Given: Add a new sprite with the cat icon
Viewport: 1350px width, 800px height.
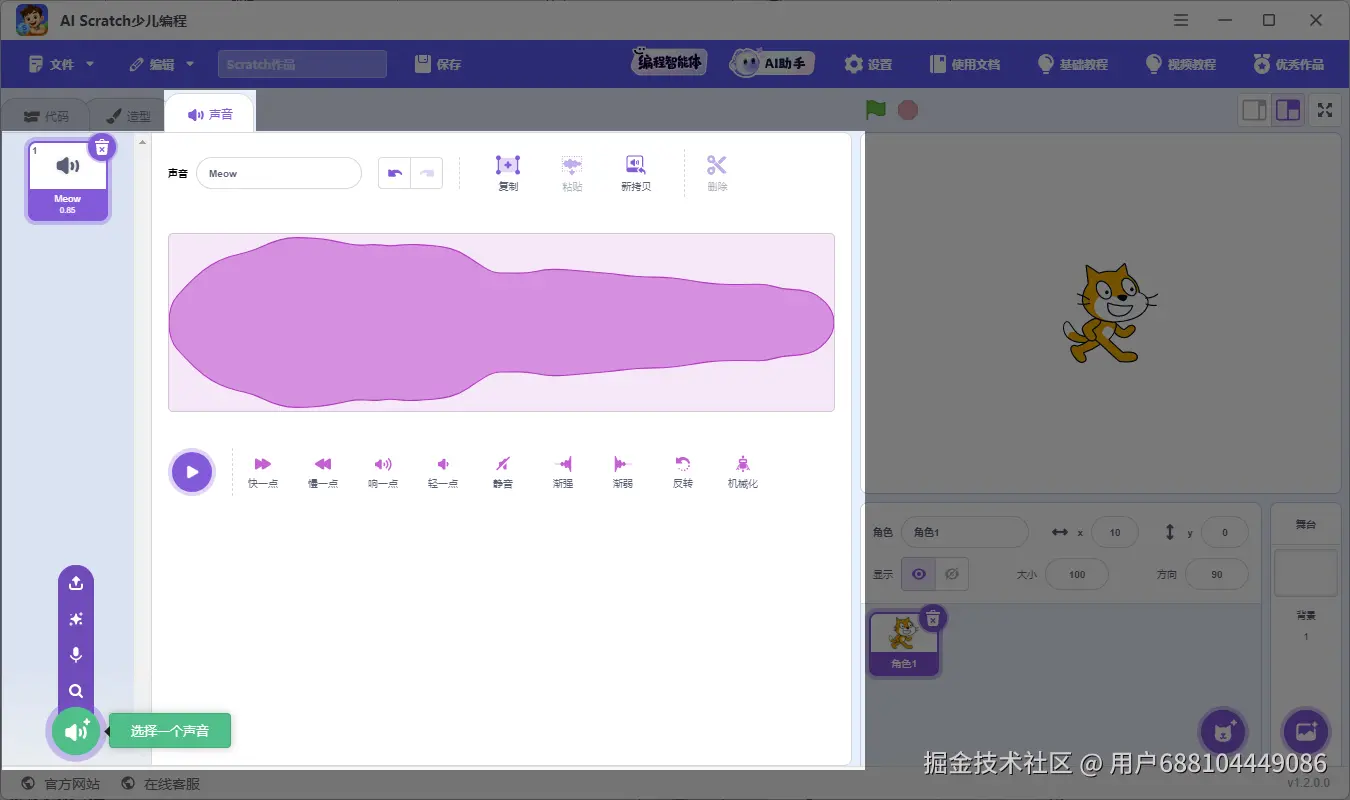Looking at the screenshot, I should (x=1223, y=731).
